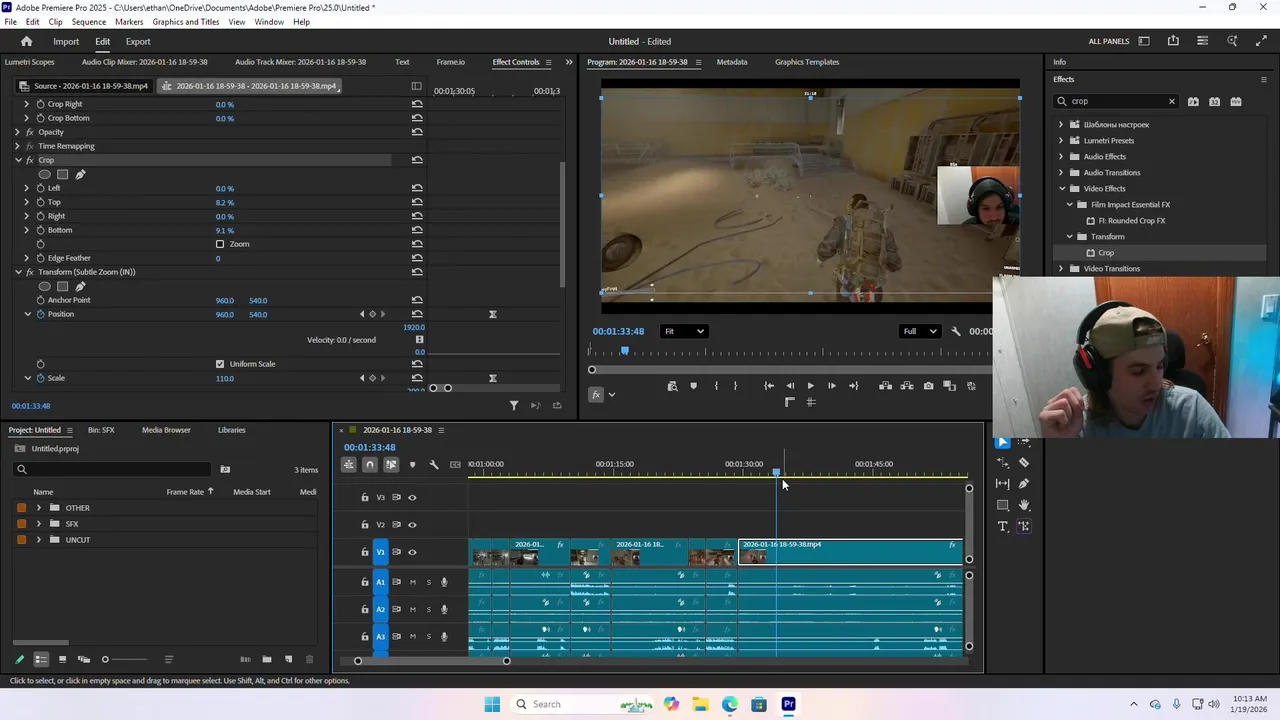1280x720 pixels.
Task: Select the Razor tool
Action: 1024,463
